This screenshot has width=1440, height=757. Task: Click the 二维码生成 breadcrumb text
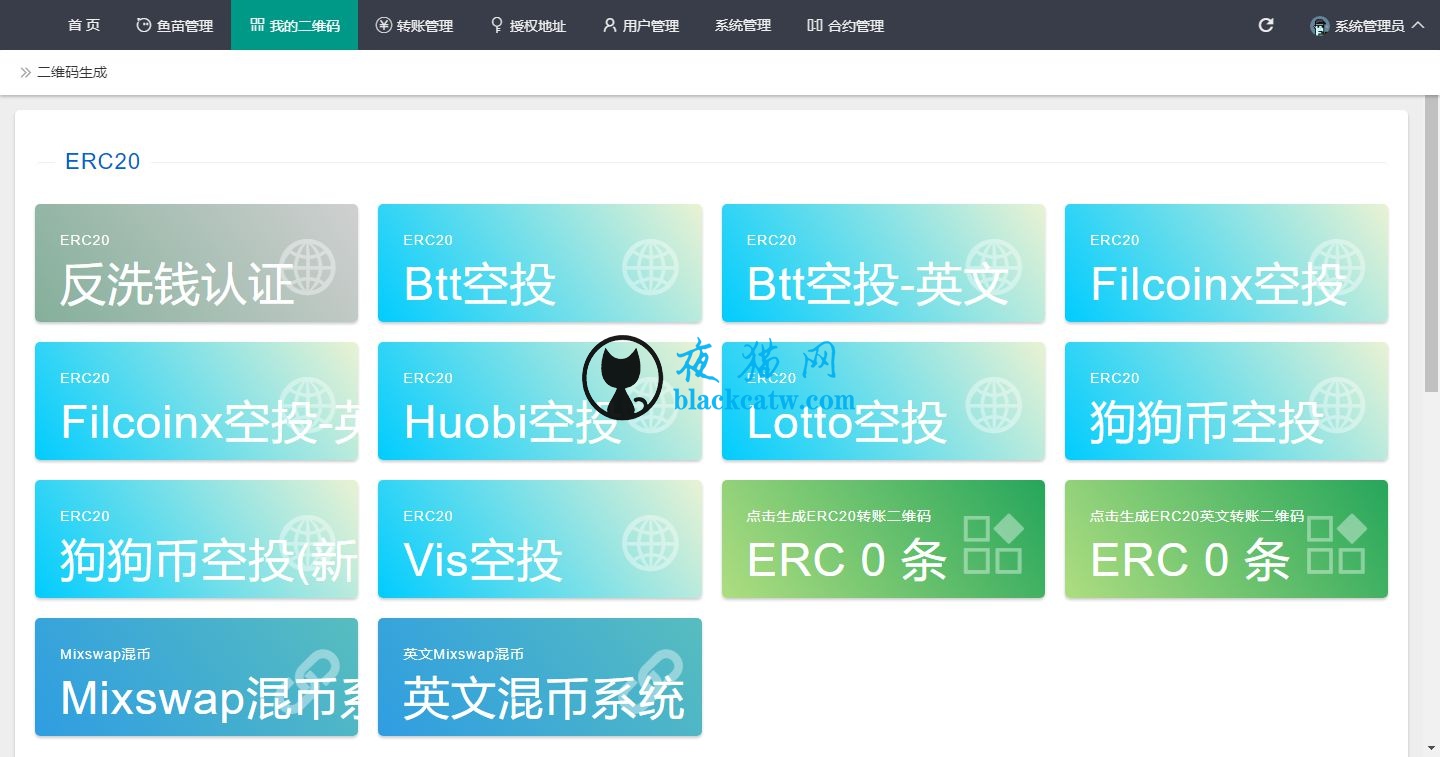pos(72,72)
